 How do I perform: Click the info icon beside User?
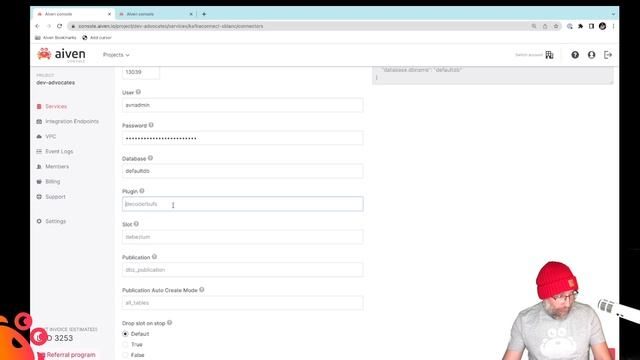pyautogui.click(x=138, y=92)
